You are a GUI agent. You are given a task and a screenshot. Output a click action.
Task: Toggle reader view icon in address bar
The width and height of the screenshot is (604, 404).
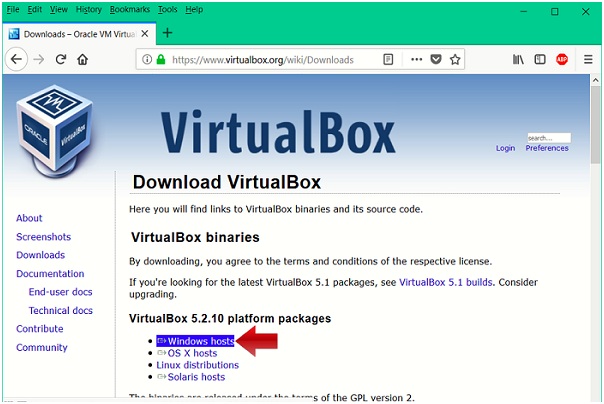tap(388, 59)
